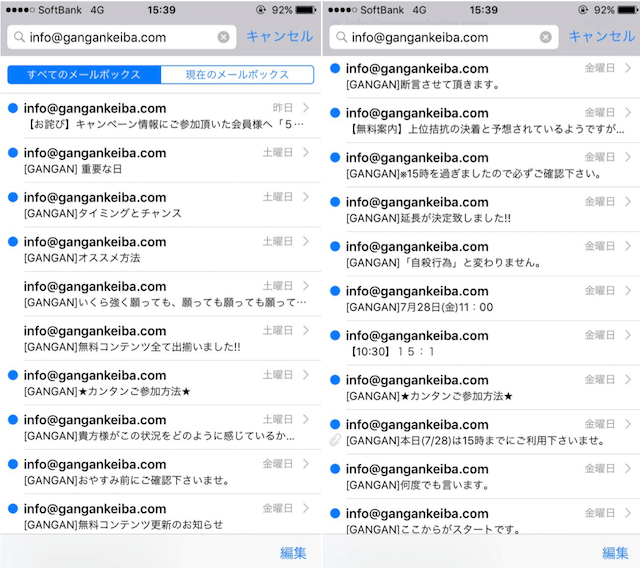
Task: Open chevron for タイミングとチャンス mail
Action: point(306,197)
